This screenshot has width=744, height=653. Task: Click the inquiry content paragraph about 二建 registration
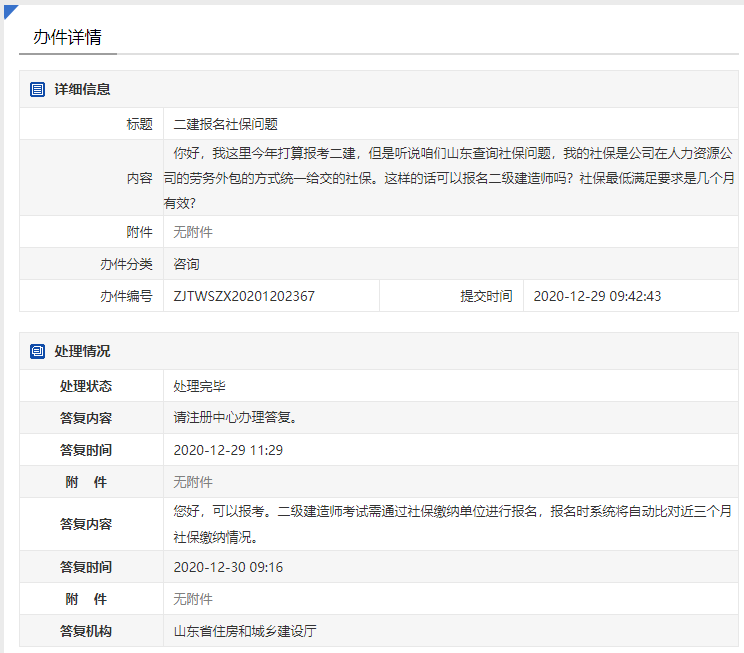click(x=450, y=178)
